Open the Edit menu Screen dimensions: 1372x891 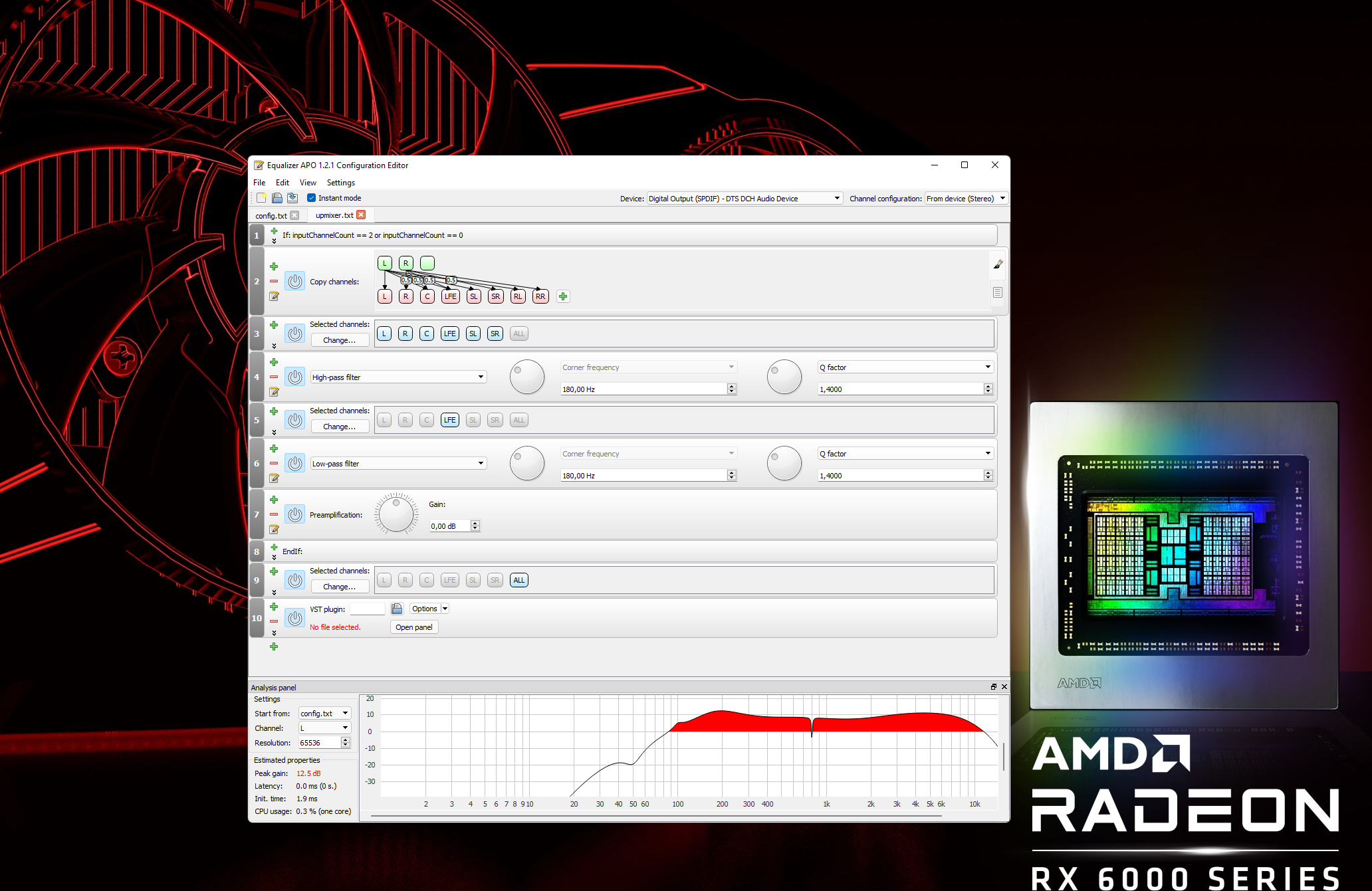pyautogui.click(x=283, y=183)
